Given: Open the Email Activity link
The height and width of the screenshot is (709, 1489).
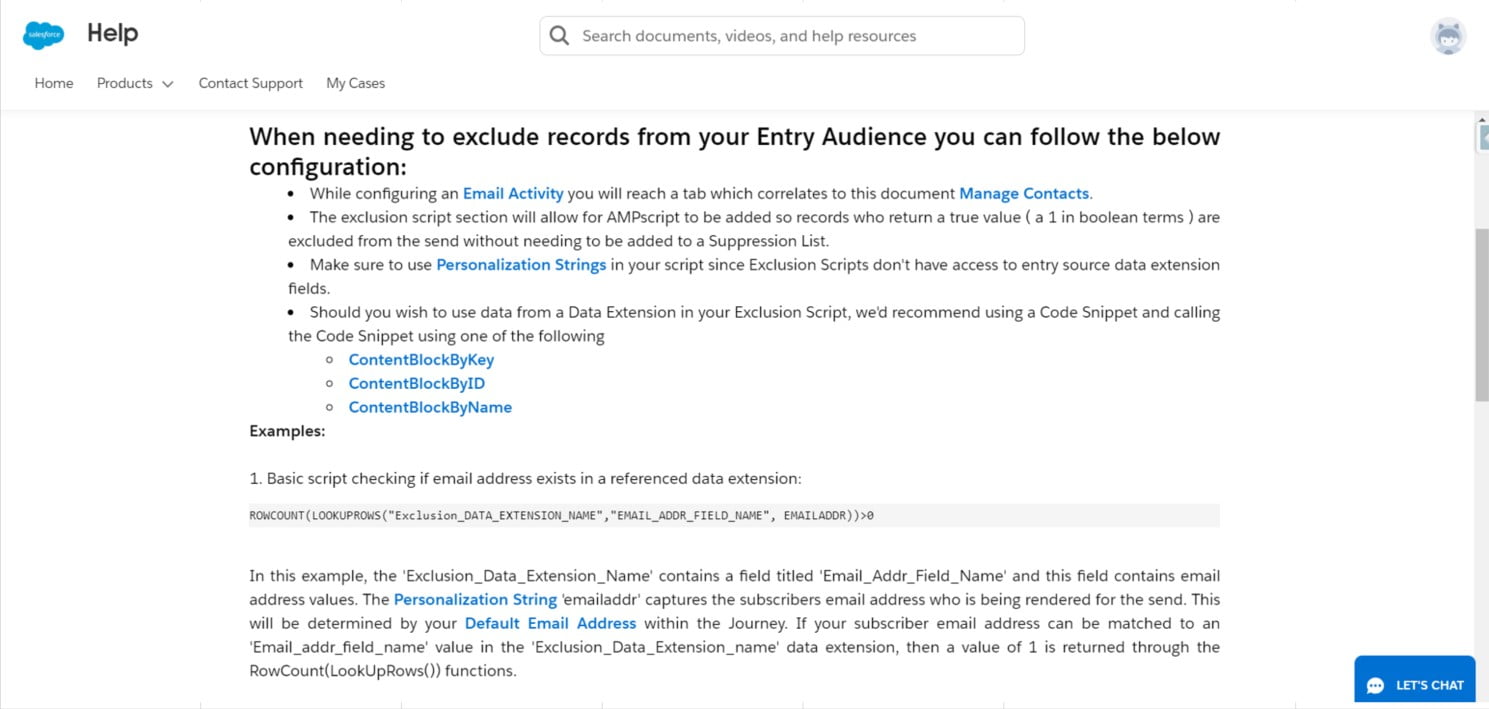Looking at the screenshot, I should click(x=513, y=193).
